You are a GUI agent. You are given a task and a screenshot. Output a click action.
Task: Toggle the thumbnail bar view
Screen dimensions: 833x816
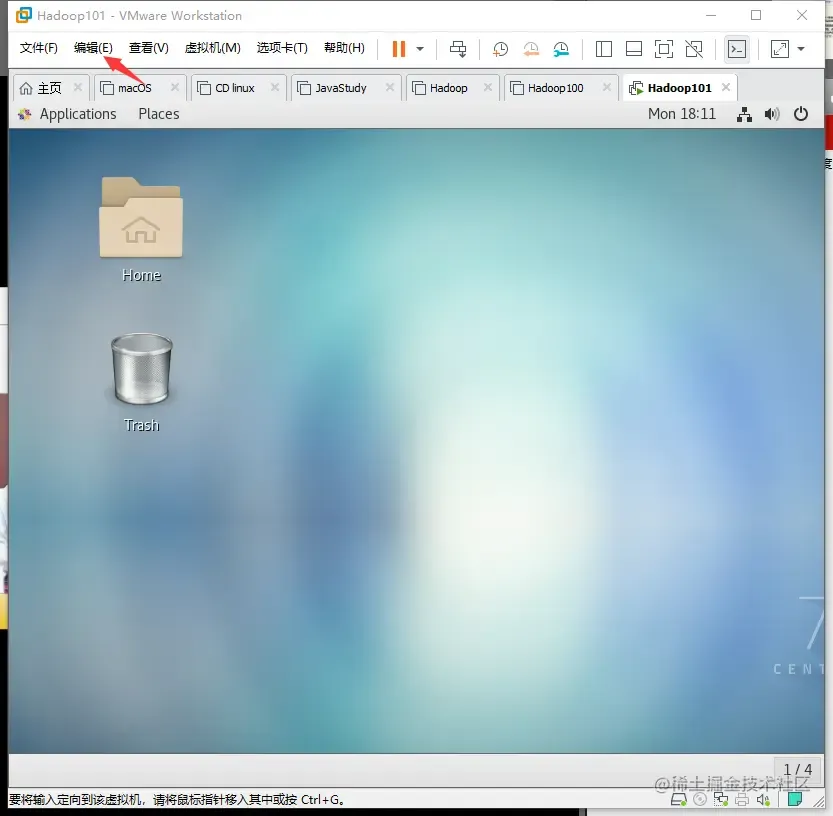(x=634, y=49)
